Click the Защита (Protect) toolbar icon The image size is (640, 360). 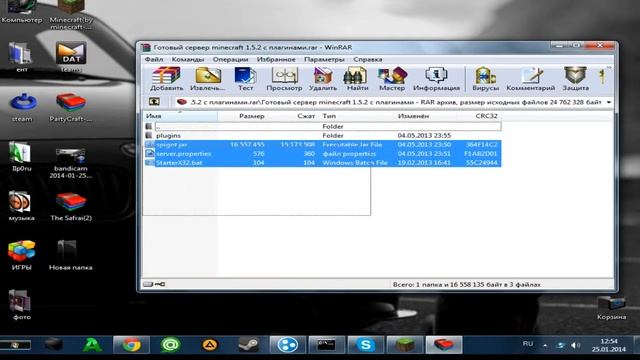[x=576, y=79]
